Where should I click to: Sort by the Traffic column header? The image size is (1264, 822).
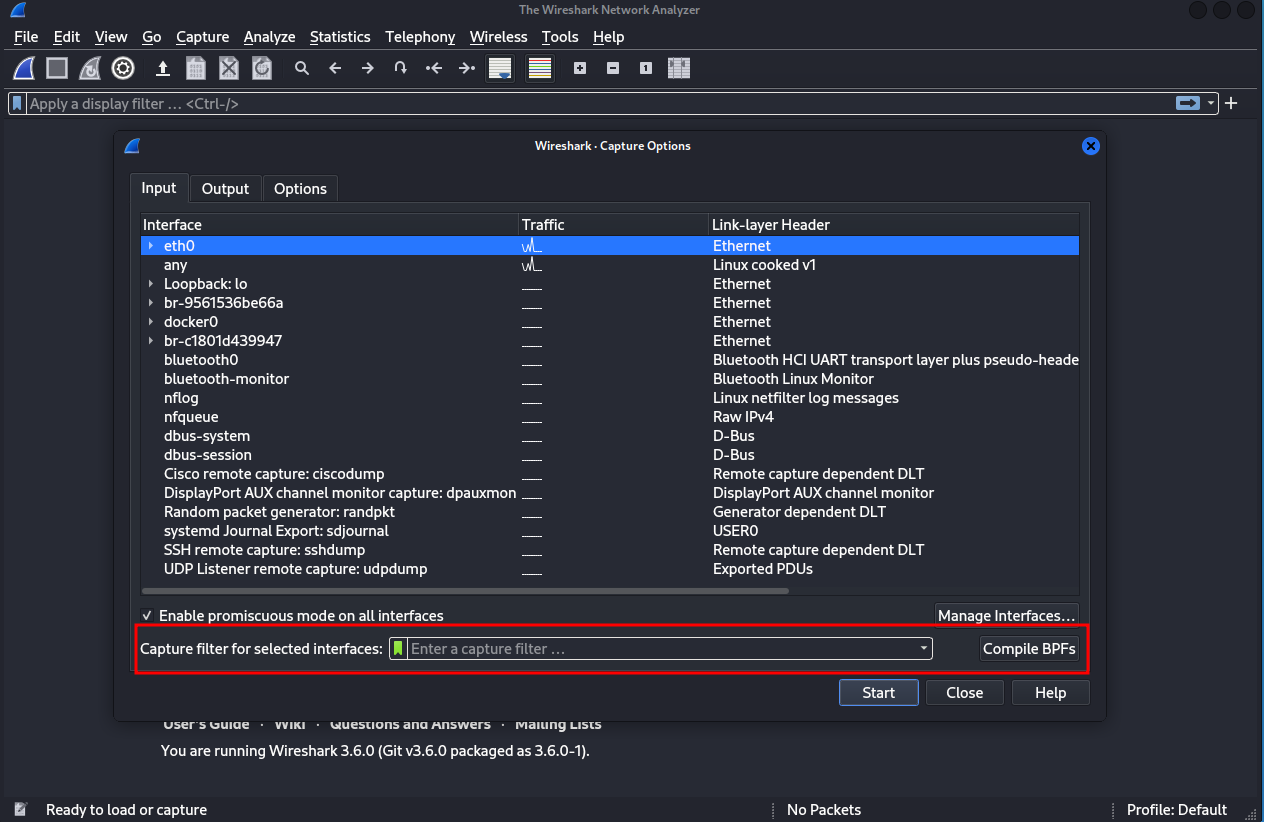coord(614,225)
